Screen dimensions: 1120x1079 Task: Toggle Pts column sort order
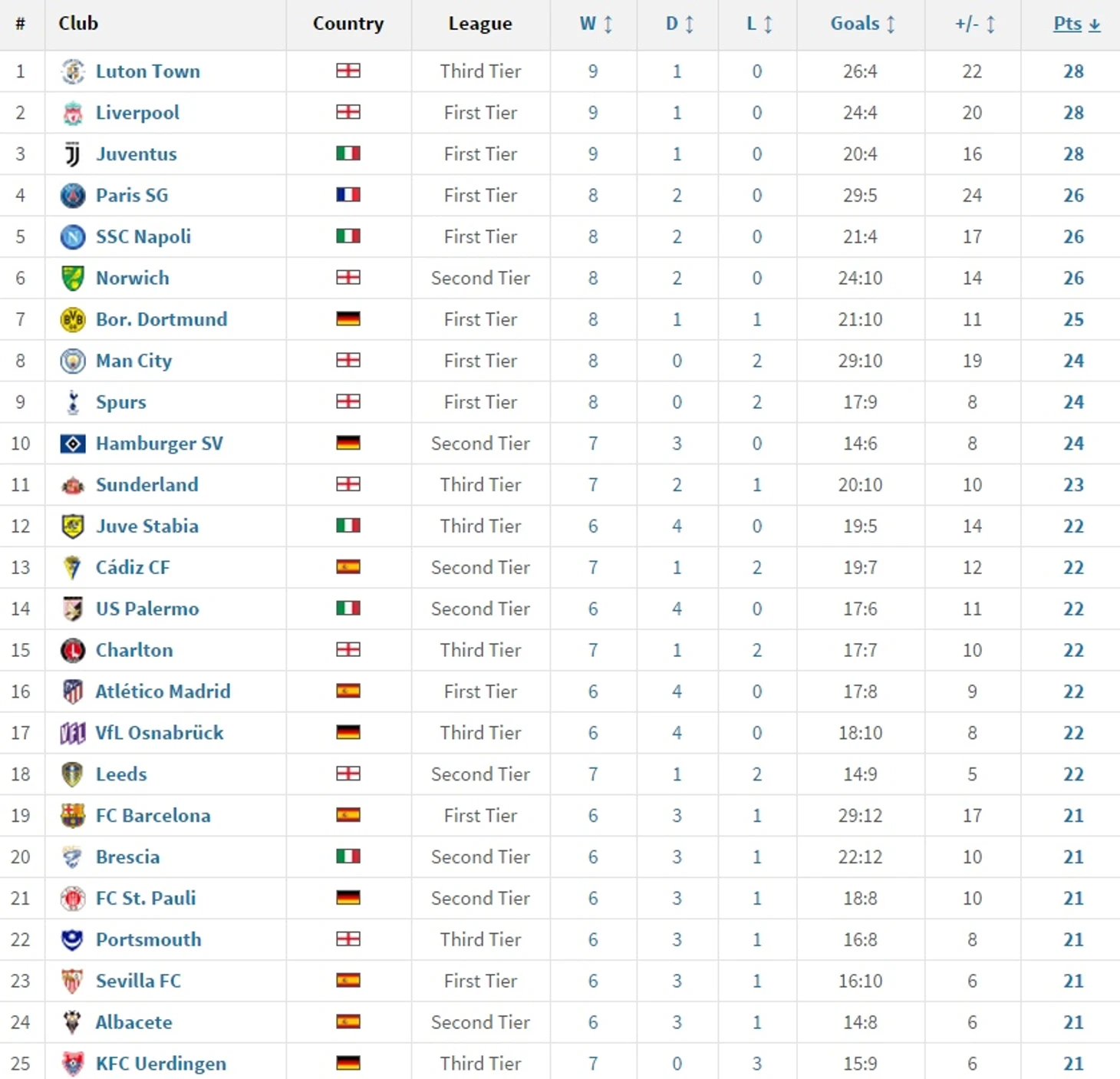click(x=1076, y=24)
